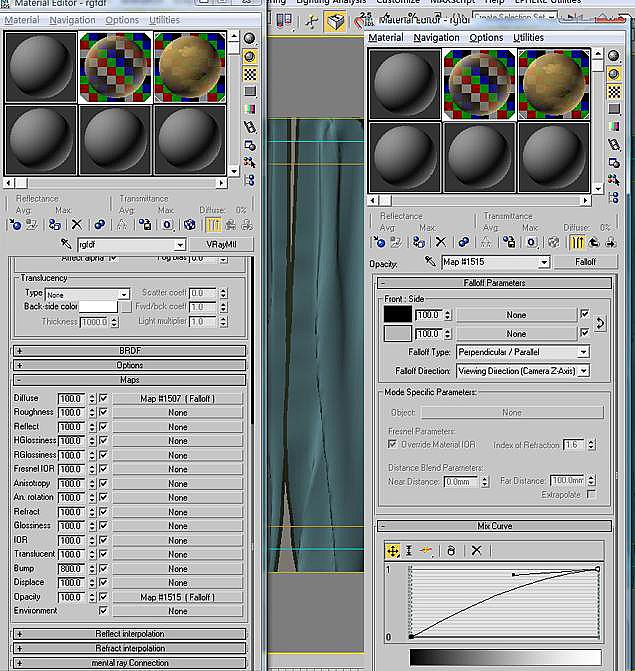The height and width of the screenshot is (671, 635).
Task: Uncheck the black Front color map checkbox
Action: 584,314
